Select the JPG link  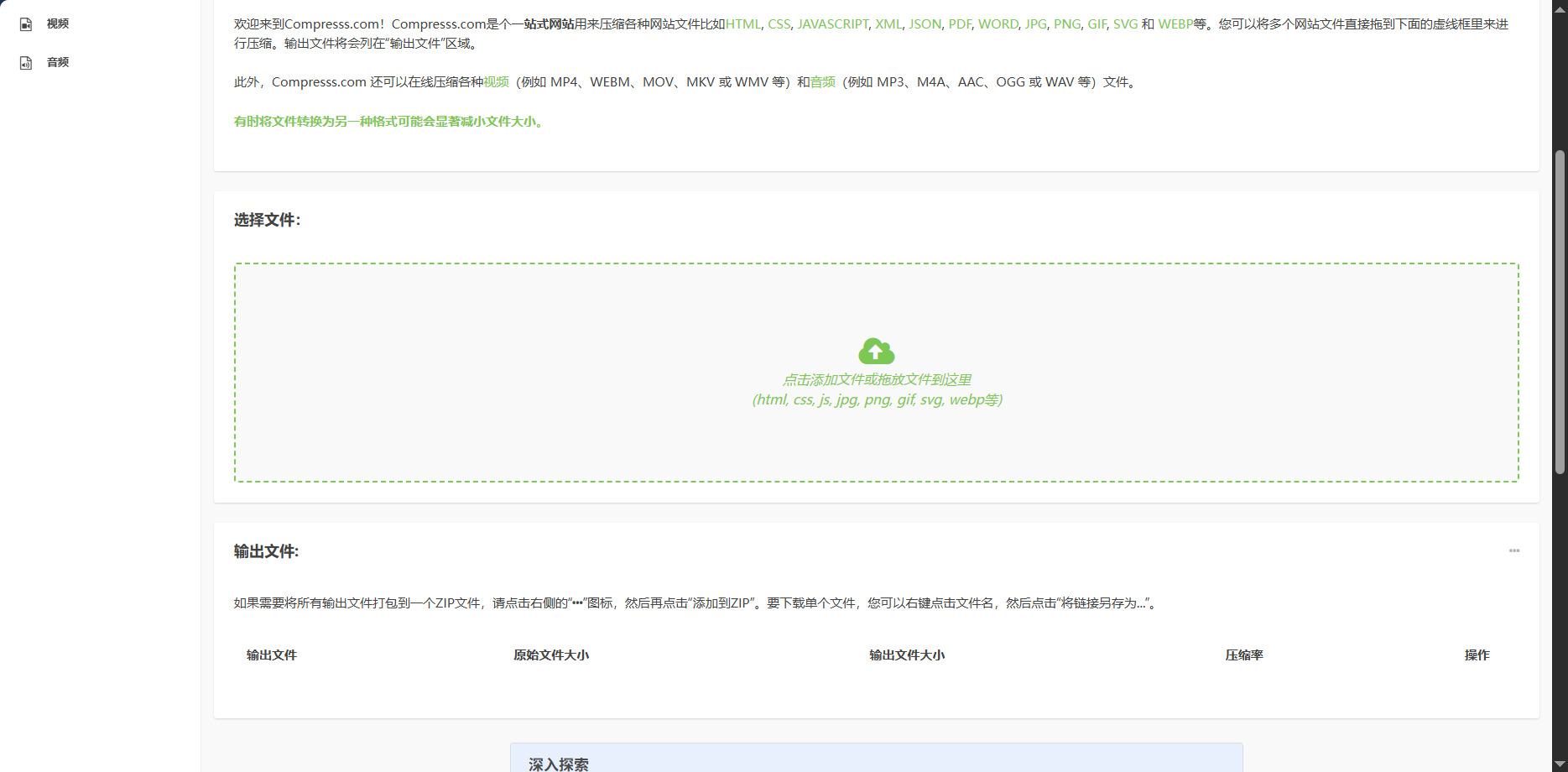click(x=1036, y=24)
